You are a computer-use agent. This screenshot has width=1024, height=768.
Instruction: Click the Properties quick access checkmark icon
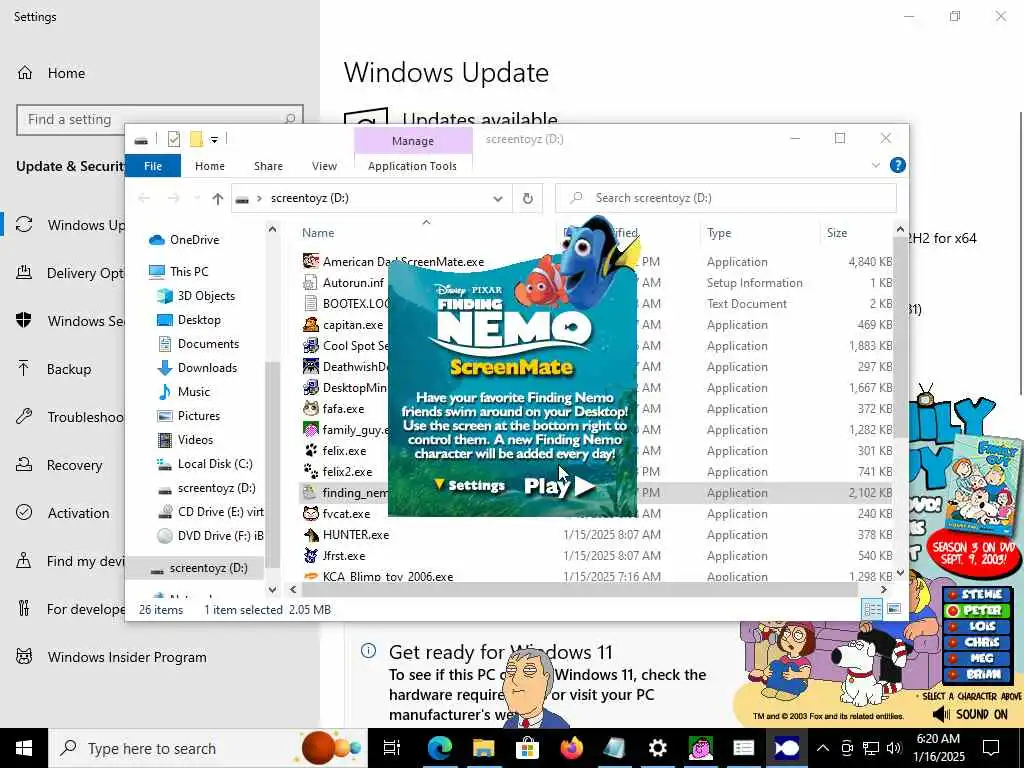[174, 138]
